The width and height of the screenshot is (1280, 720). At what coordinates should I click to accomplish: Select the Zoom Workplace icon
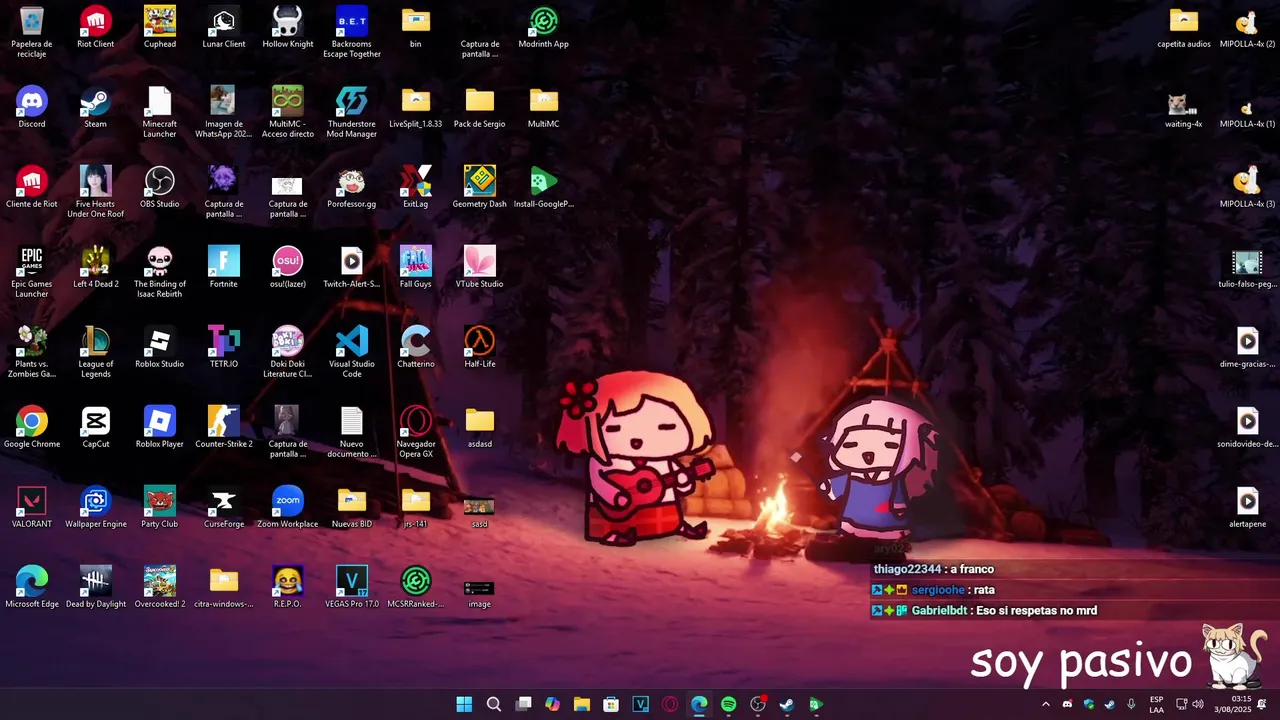[x=288, y=507]
